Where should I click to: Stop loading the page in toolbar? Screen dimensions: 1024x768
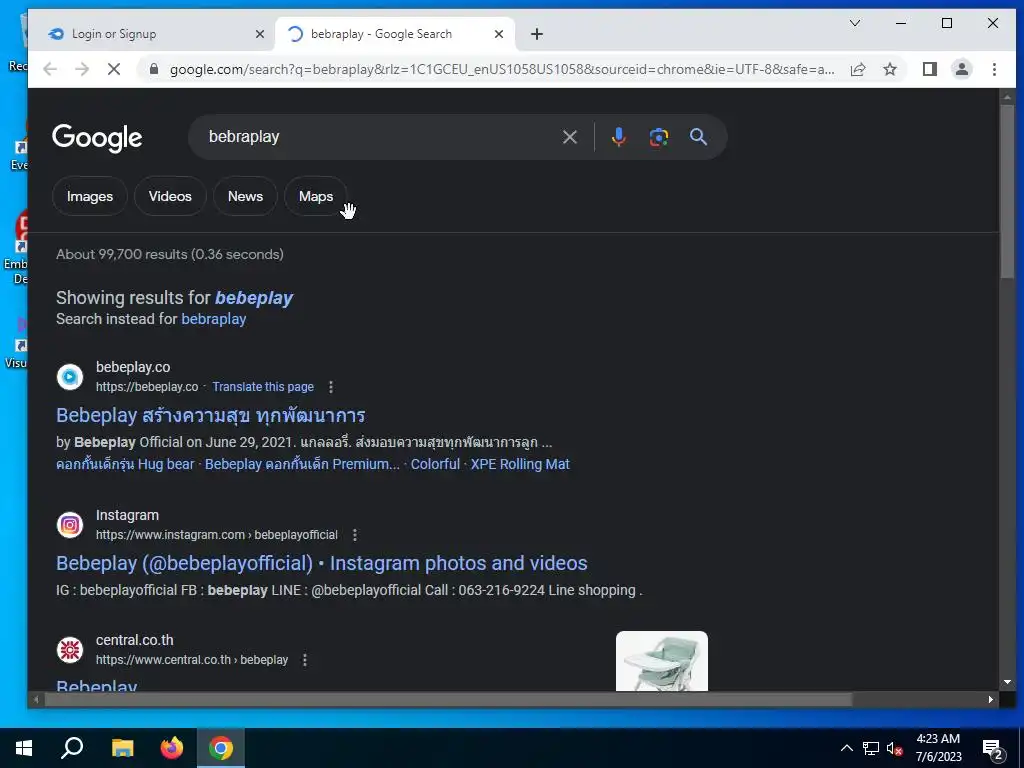click(x=114, y=69)
